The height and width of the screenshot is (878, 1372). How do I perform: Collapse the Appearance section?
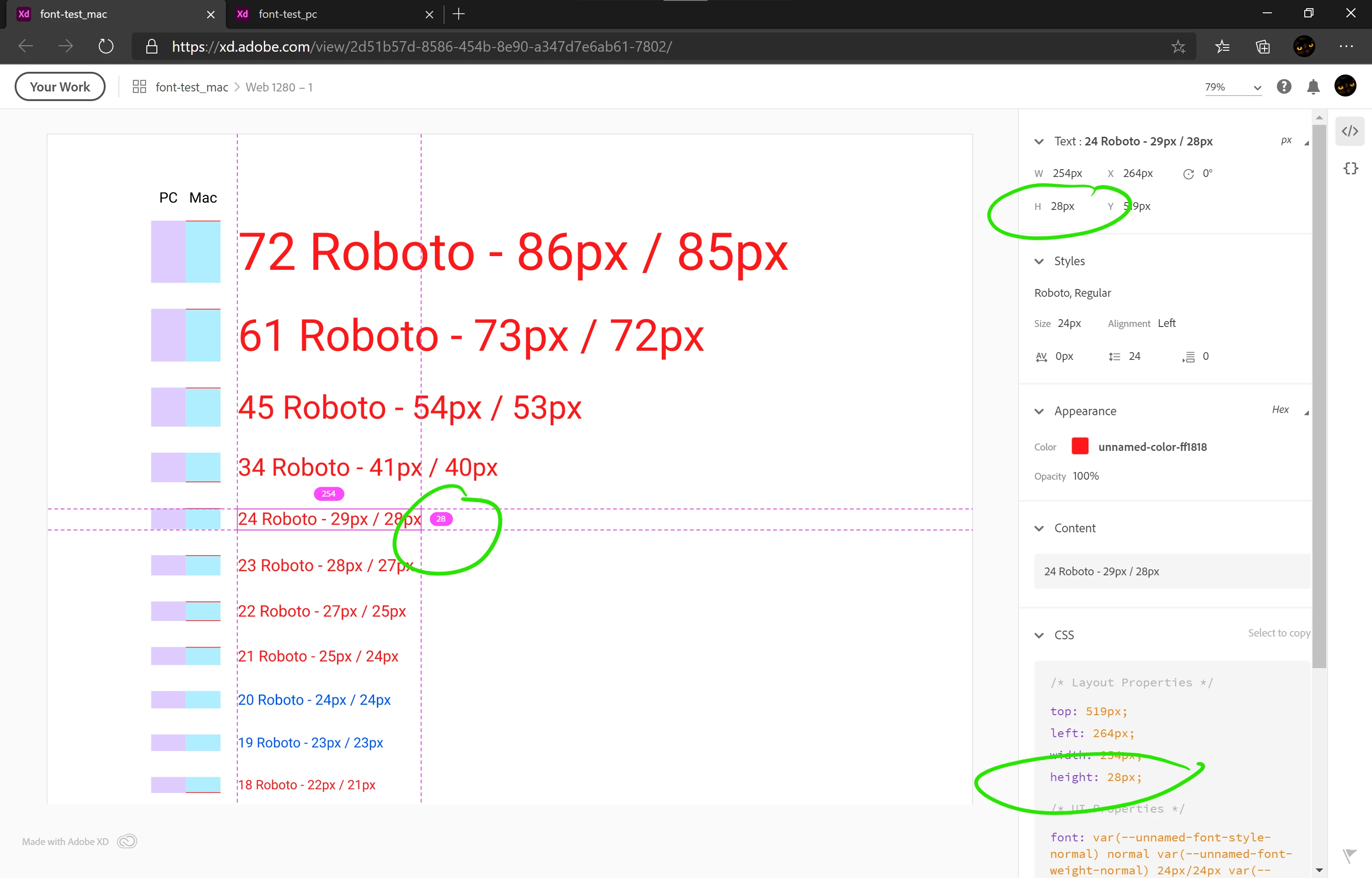[1039, 411]
